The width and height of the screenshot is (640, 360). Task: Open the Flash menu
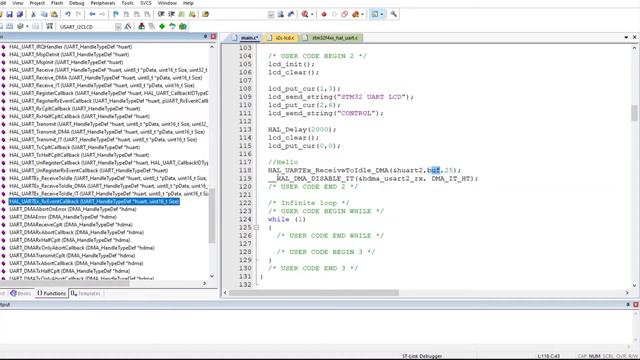click(57, 3)
